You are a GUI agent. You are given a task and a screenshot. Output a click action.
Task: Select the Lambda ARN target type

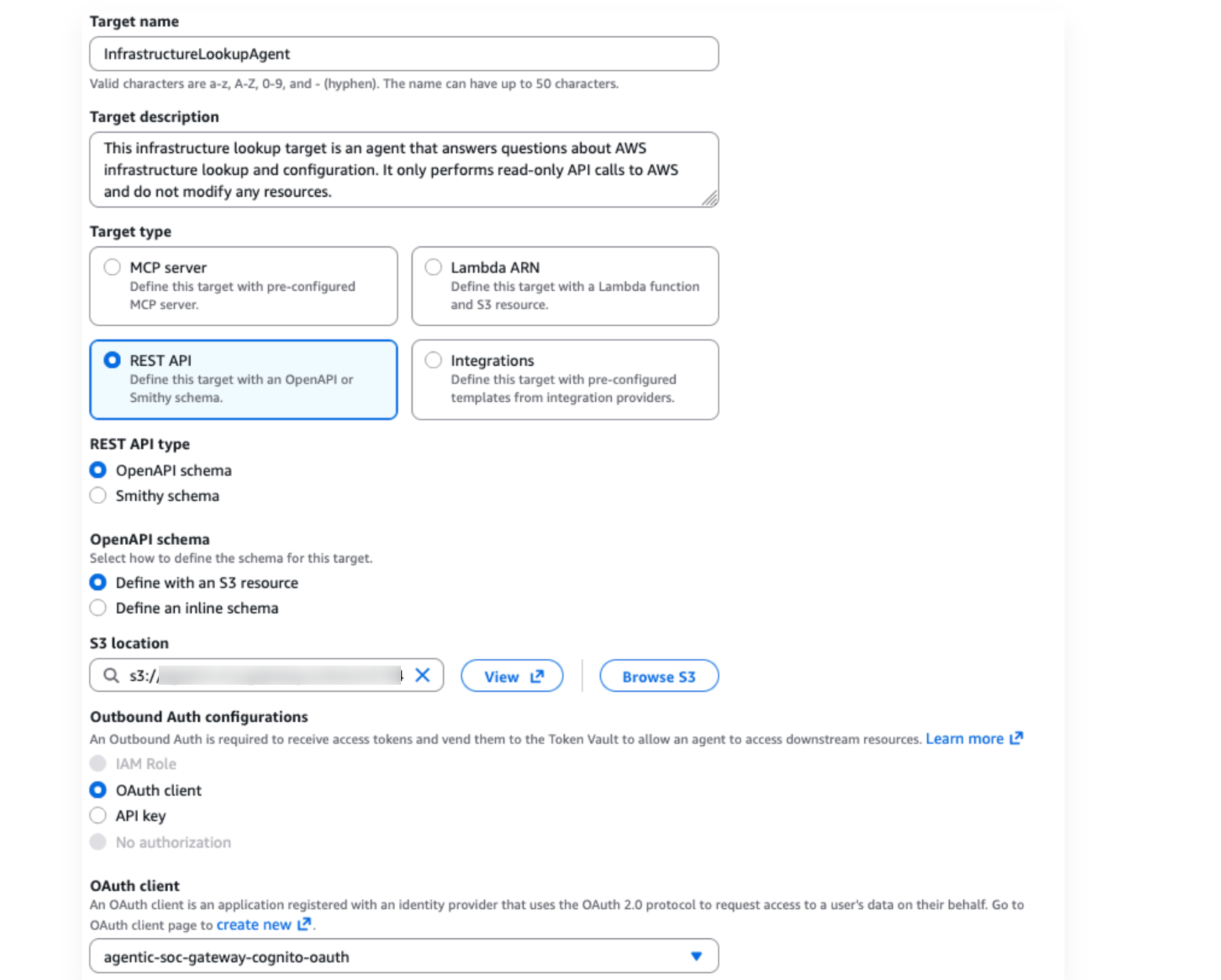[x=433, y=267]
